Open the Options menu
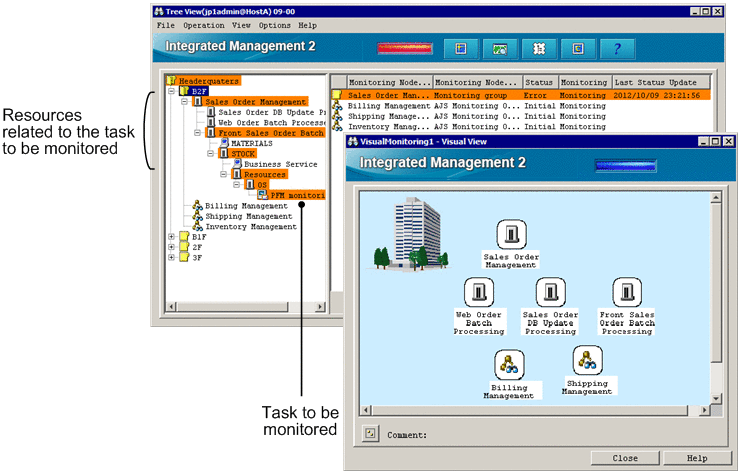 click(274, 24)
